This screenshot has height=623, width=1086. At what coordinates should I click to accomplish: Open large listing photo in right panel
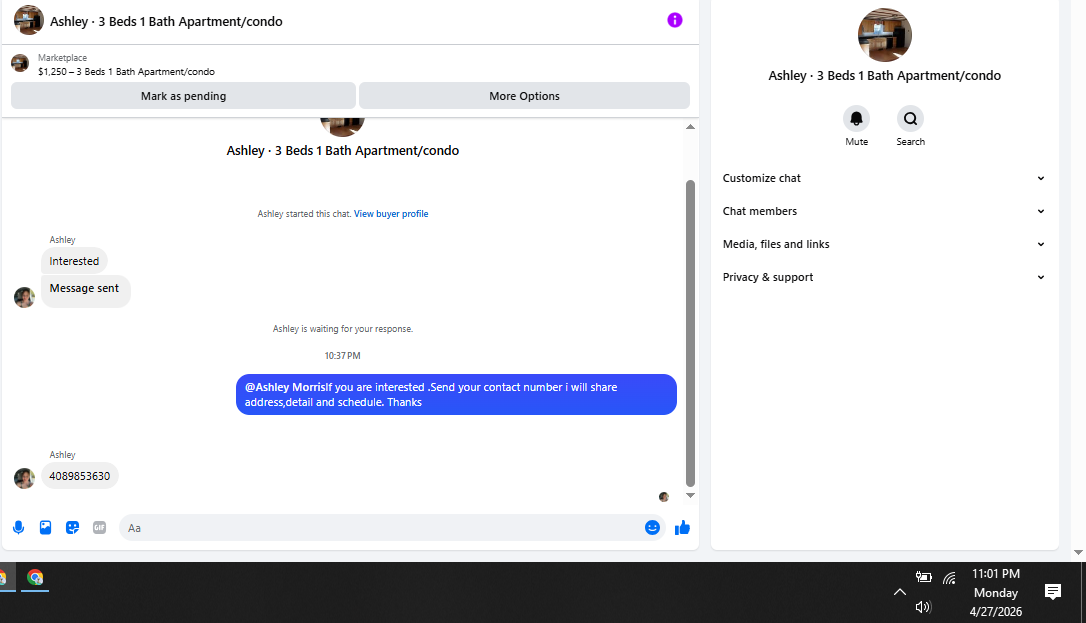click(884, 35)
